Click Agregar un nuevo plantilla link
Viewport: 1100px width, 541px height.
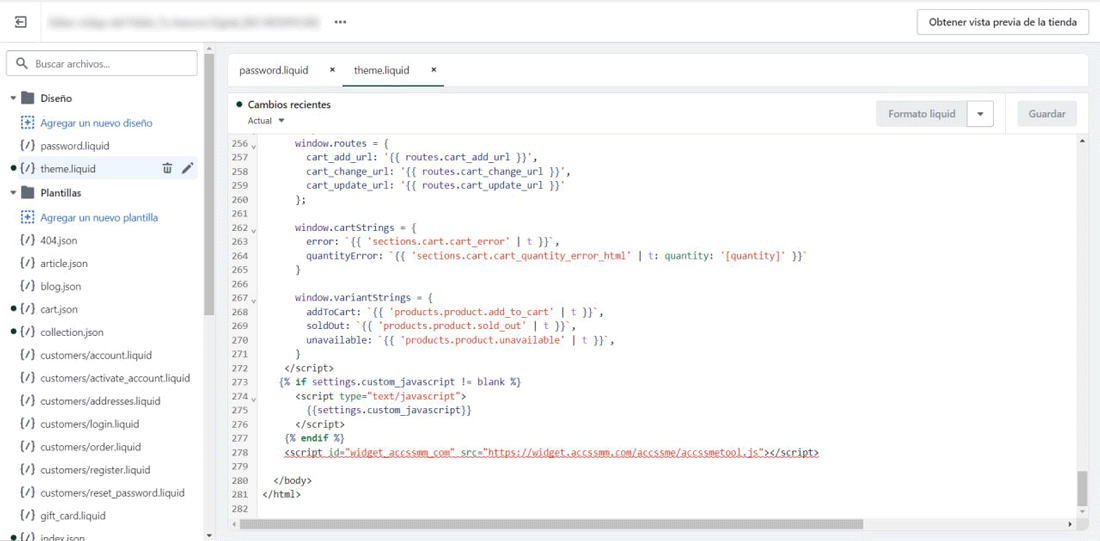coord(99,218)
